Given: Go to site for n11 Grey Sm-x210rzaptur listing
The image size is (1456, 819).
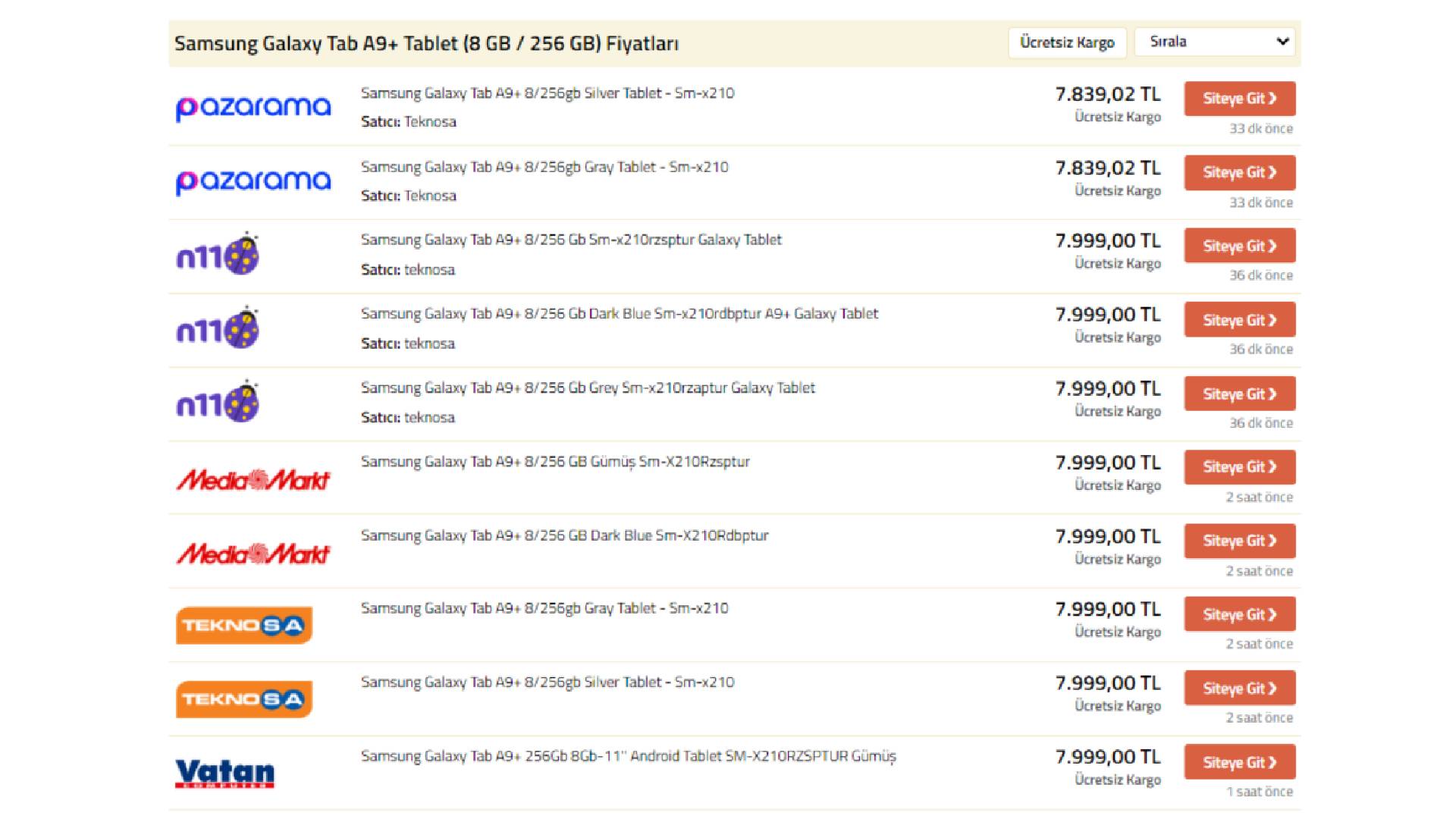Looking at the screenshot, I should [x=1240, y=394].
